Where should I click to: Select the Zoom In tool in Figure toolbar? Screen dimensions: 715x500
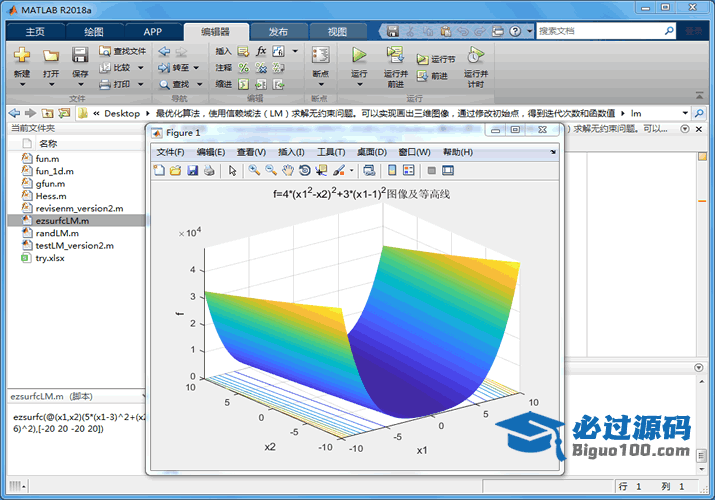pyautogui.click(x=254, y=171)
